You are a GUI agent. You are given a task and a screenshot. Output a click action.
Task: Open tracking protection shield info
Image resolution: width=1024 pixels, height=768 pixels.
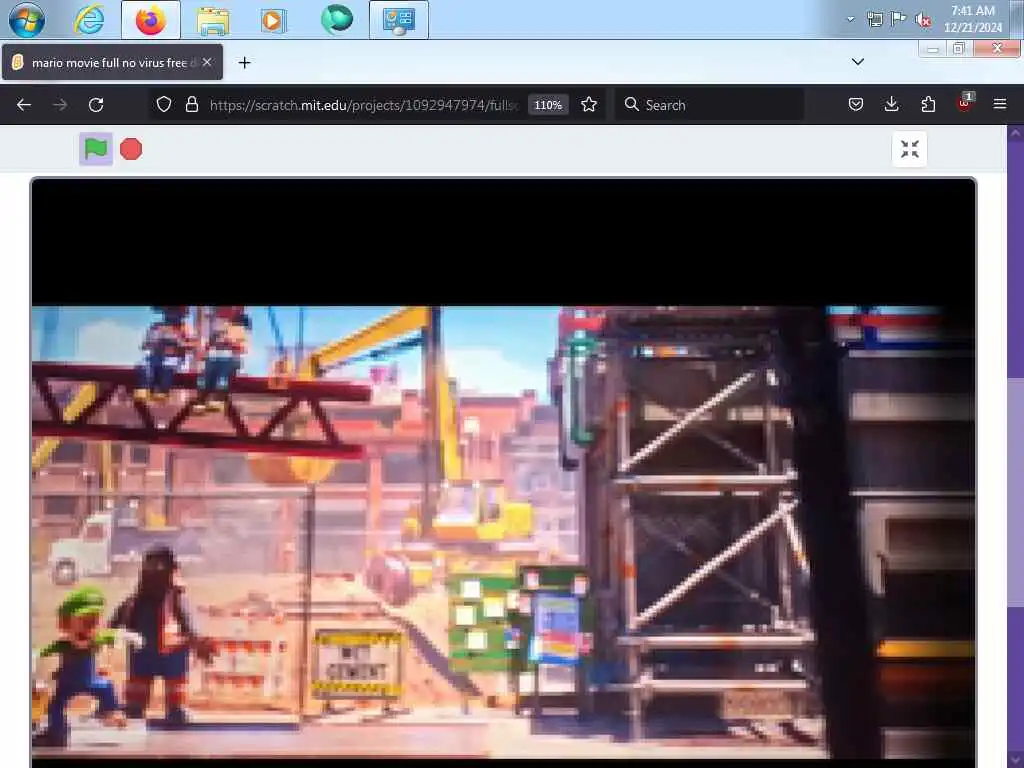click(x=164, y=104)
